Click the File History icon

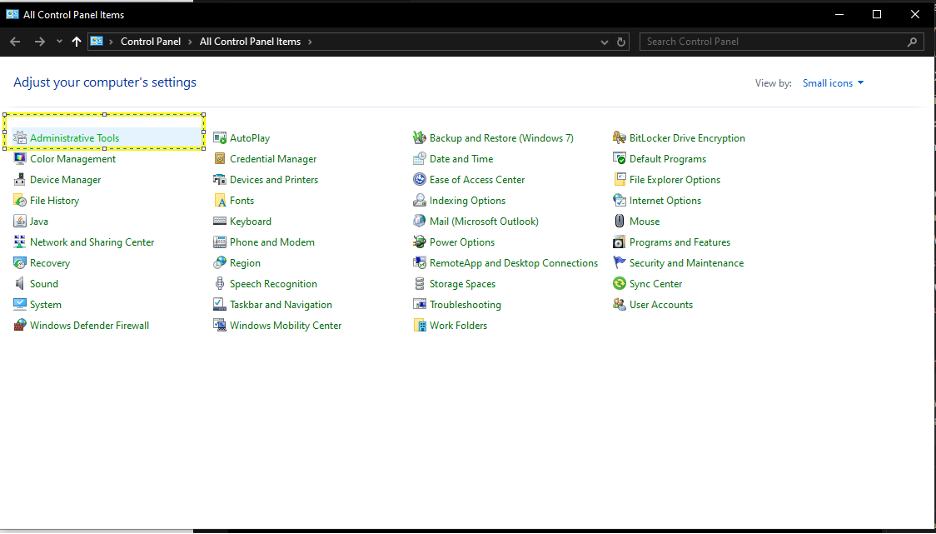20,200
